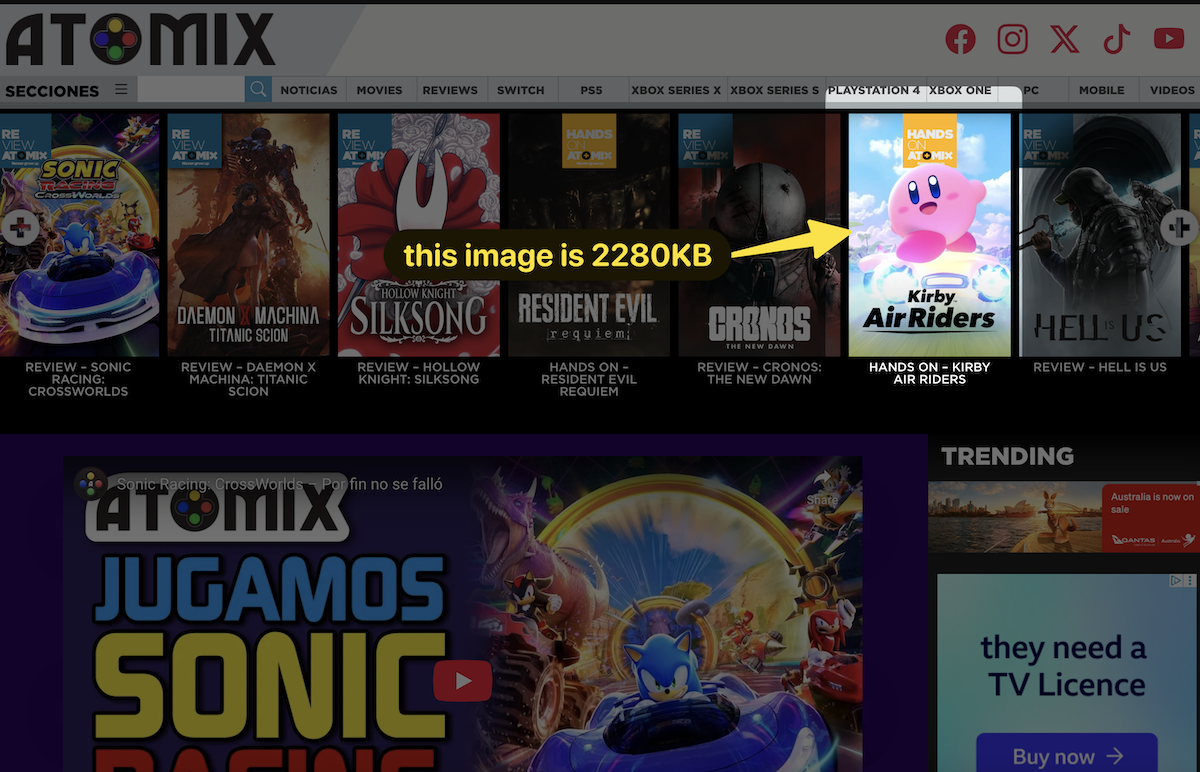Click 'Hands On – Resident Evil Requiem' caption
Image resolution: width=1200 pixels, height=772 pixels.
point(589,379)
